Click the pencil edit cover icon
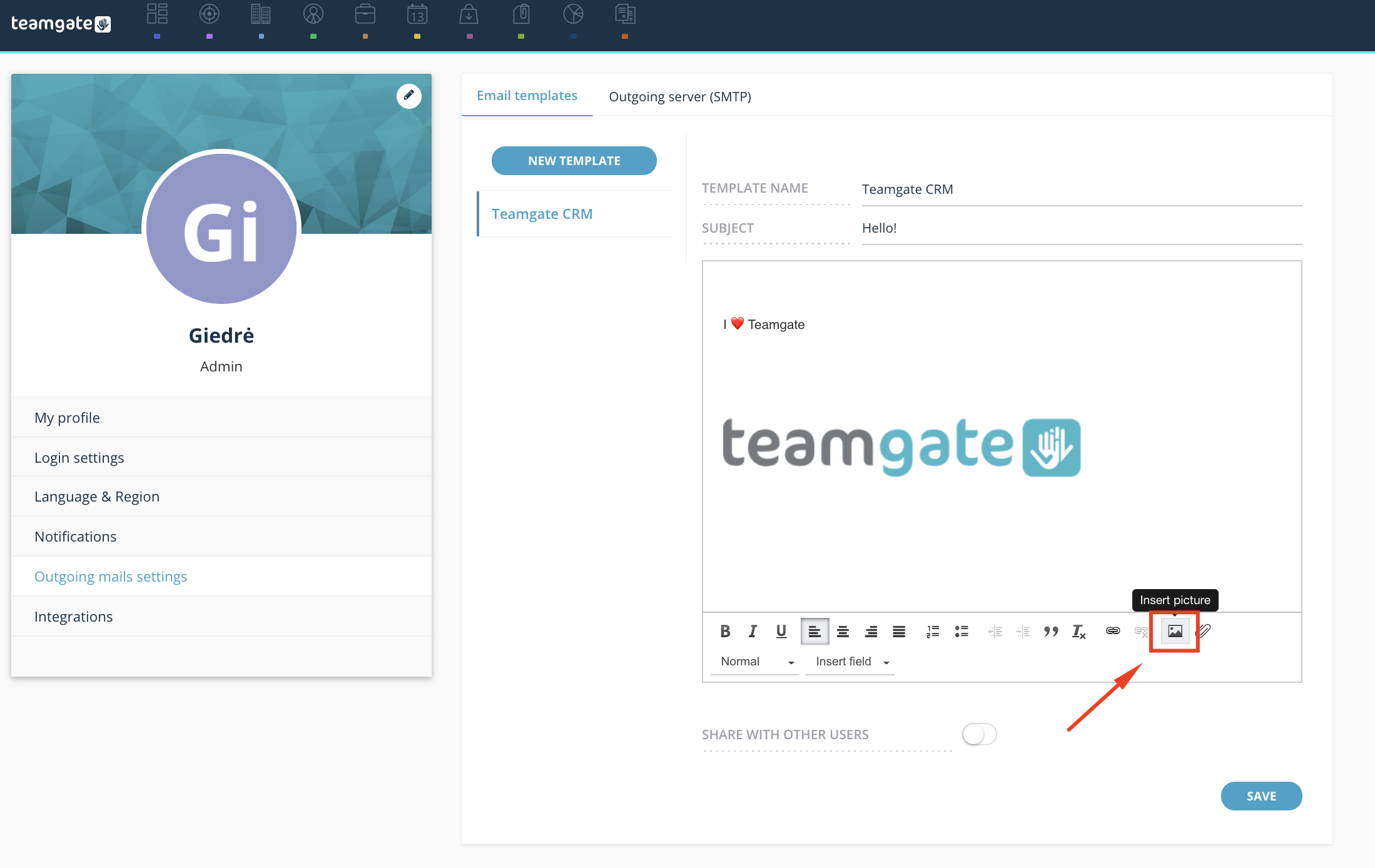 click(409, 96)
